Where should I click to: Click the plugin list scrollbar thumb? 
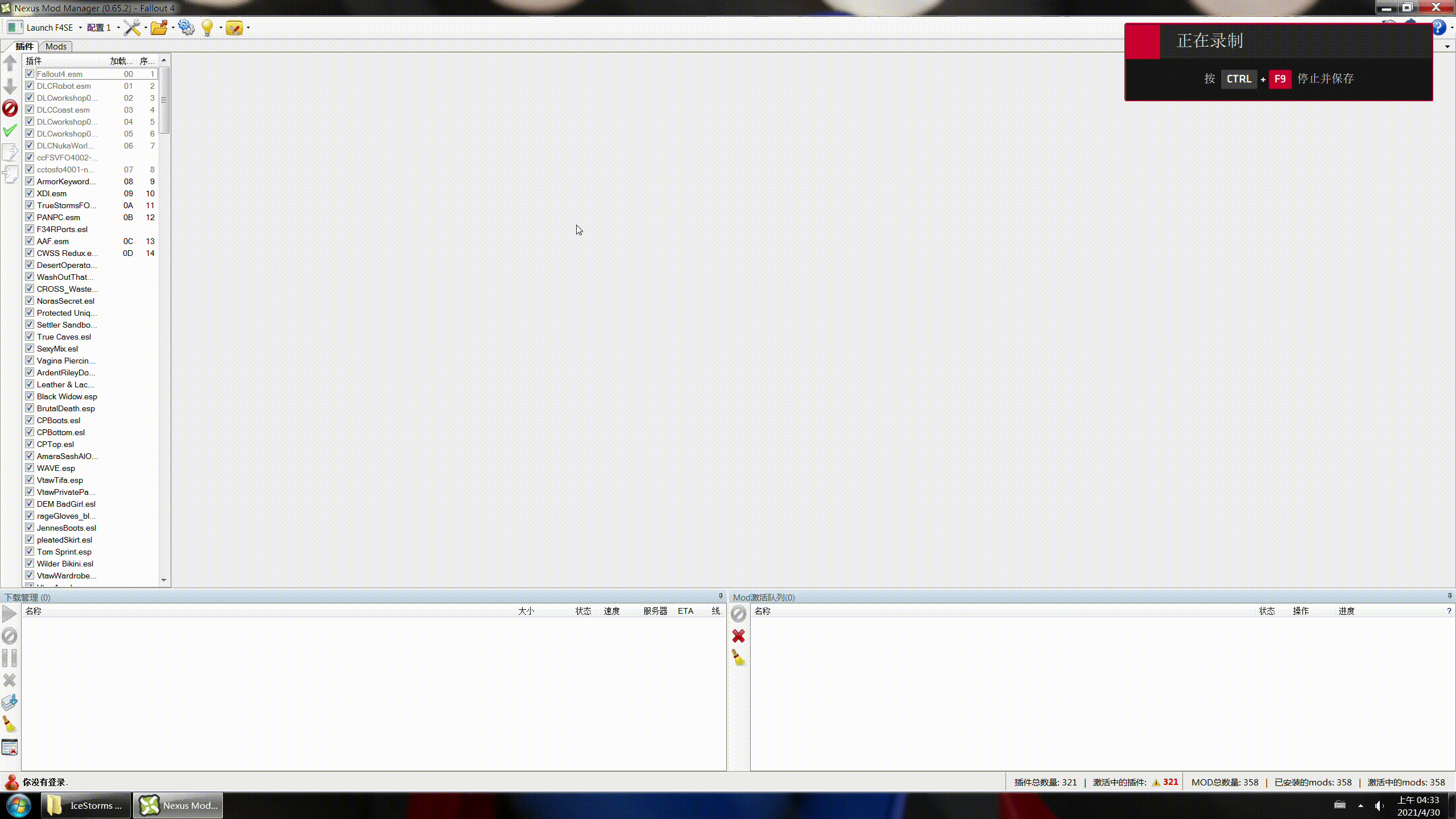[x=164, y=101]
